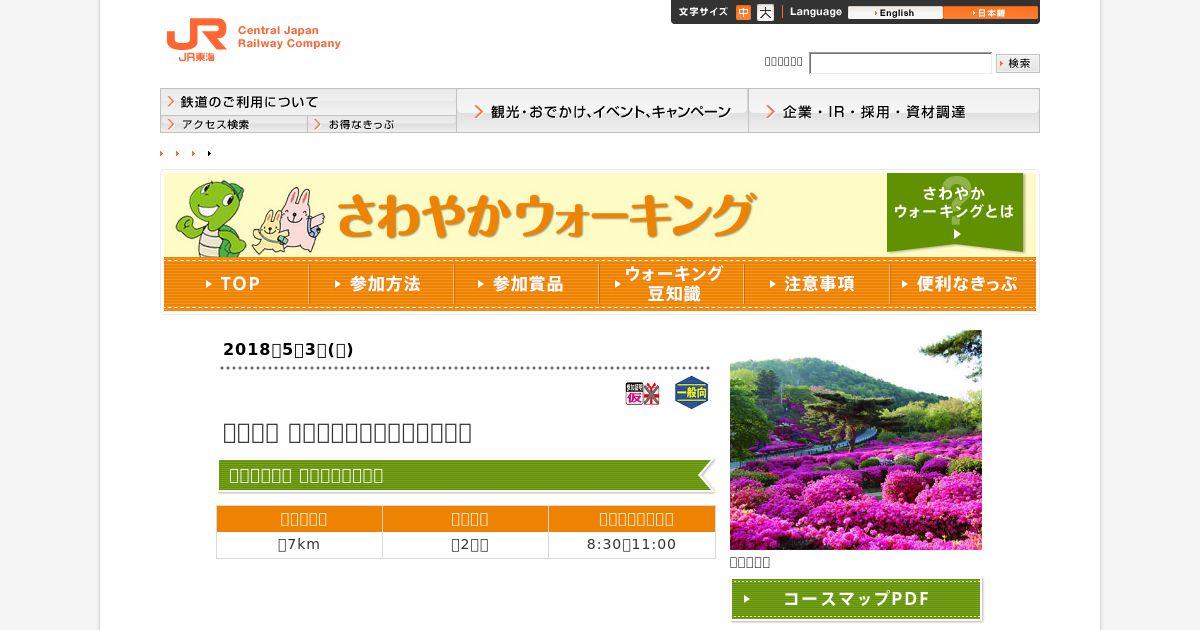This screenshot has height=630, width=1200.
Task: Click the 仮 course badge icon
Action: pos(643,394)
